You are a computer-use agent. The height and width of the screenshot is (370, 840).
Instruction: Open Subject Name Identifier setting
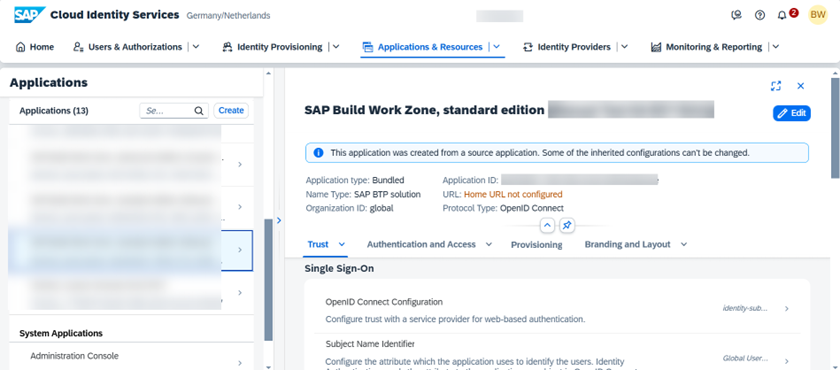pyautogui.click(x=557, y=352)
